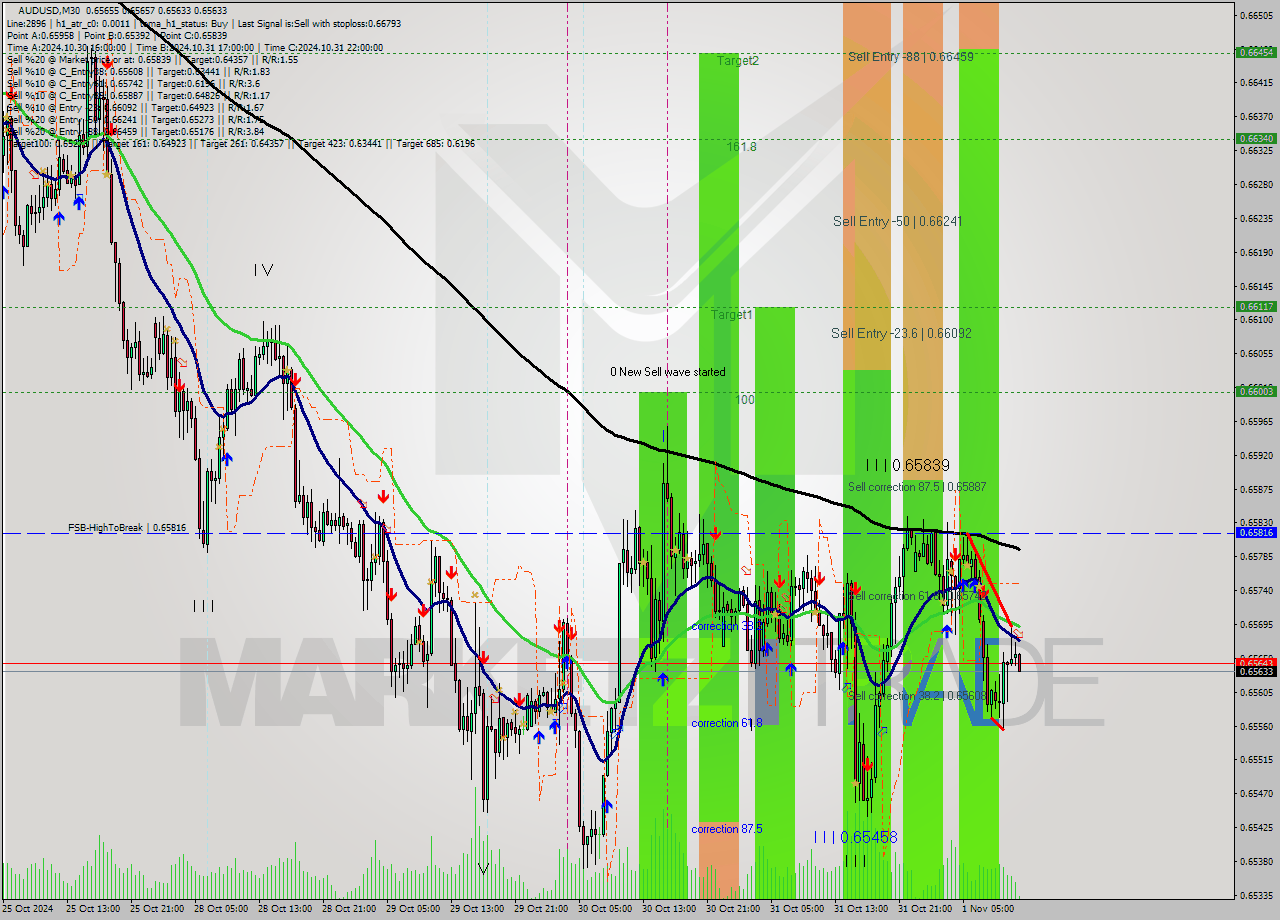
Task: Click the 'I I I 0.65839' wave label
Action: coord(908,465)
